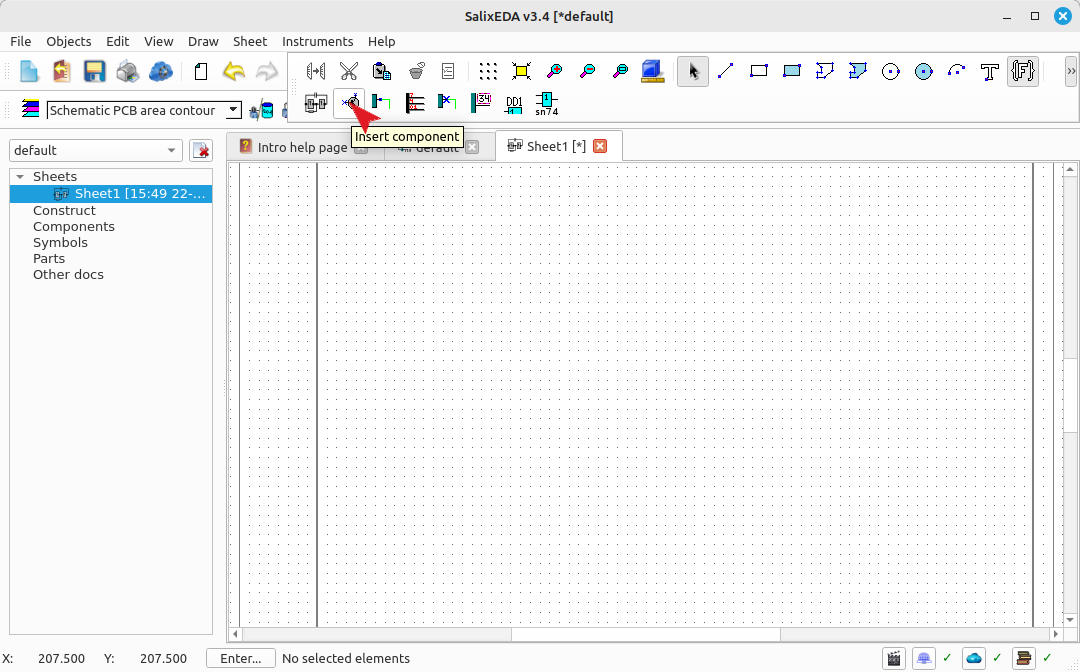The image size is (1080, 672).
Task: Select the circle outline tool
Action: pos(891,71)
